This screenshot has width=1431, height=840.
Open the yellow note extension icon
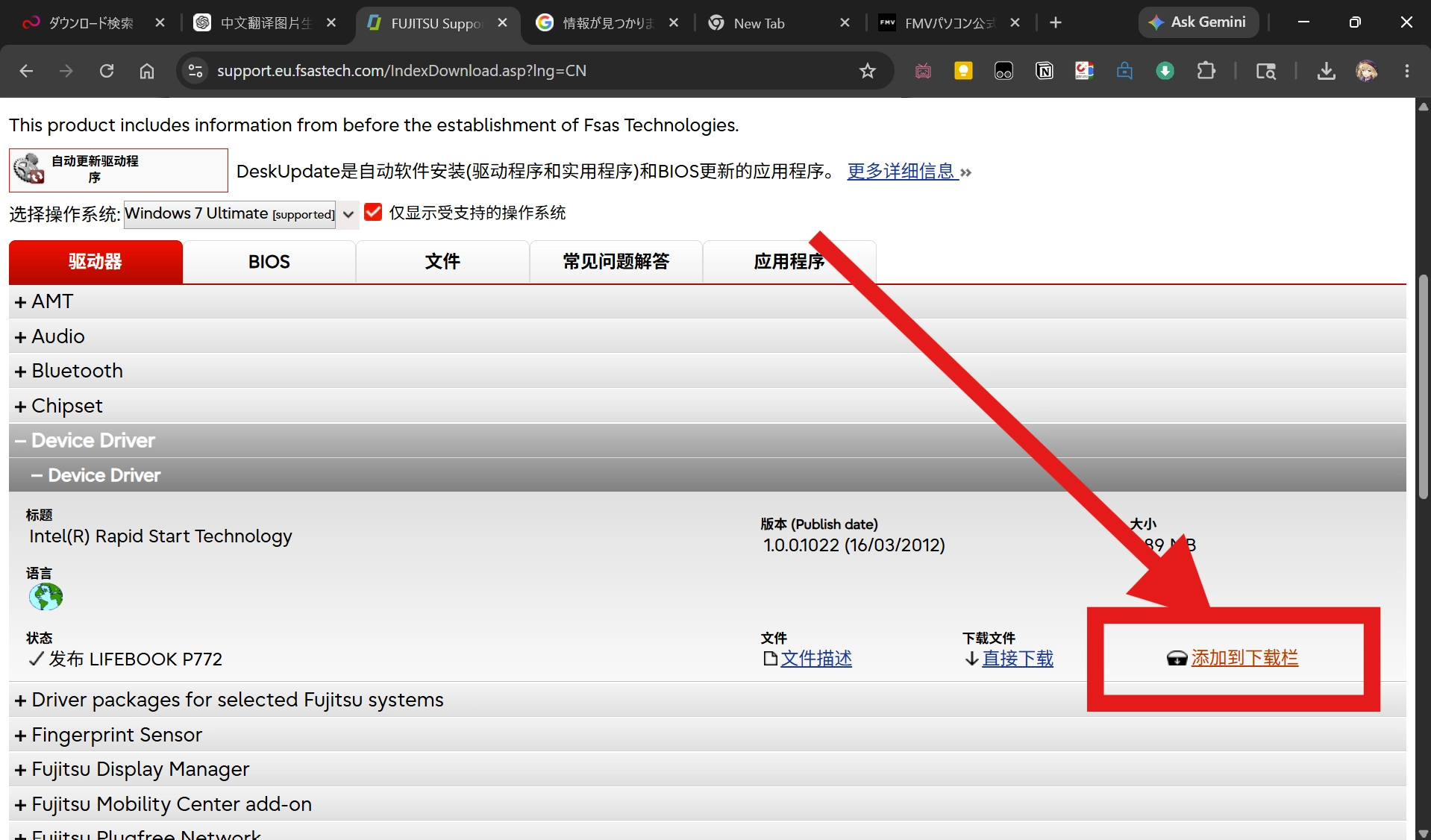click(963, 71)
